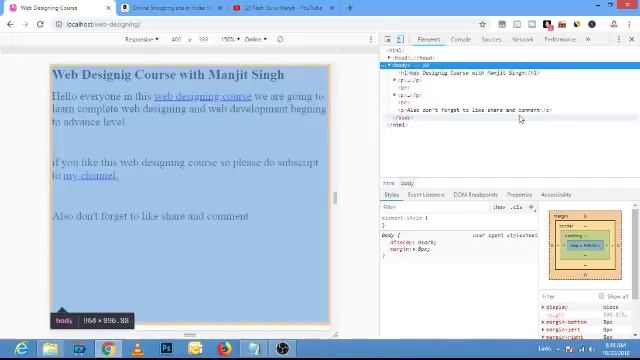Expand the margin-bottom computed property
The width and height of the screenshot is (640, 360).
click(x=543, y=322)
